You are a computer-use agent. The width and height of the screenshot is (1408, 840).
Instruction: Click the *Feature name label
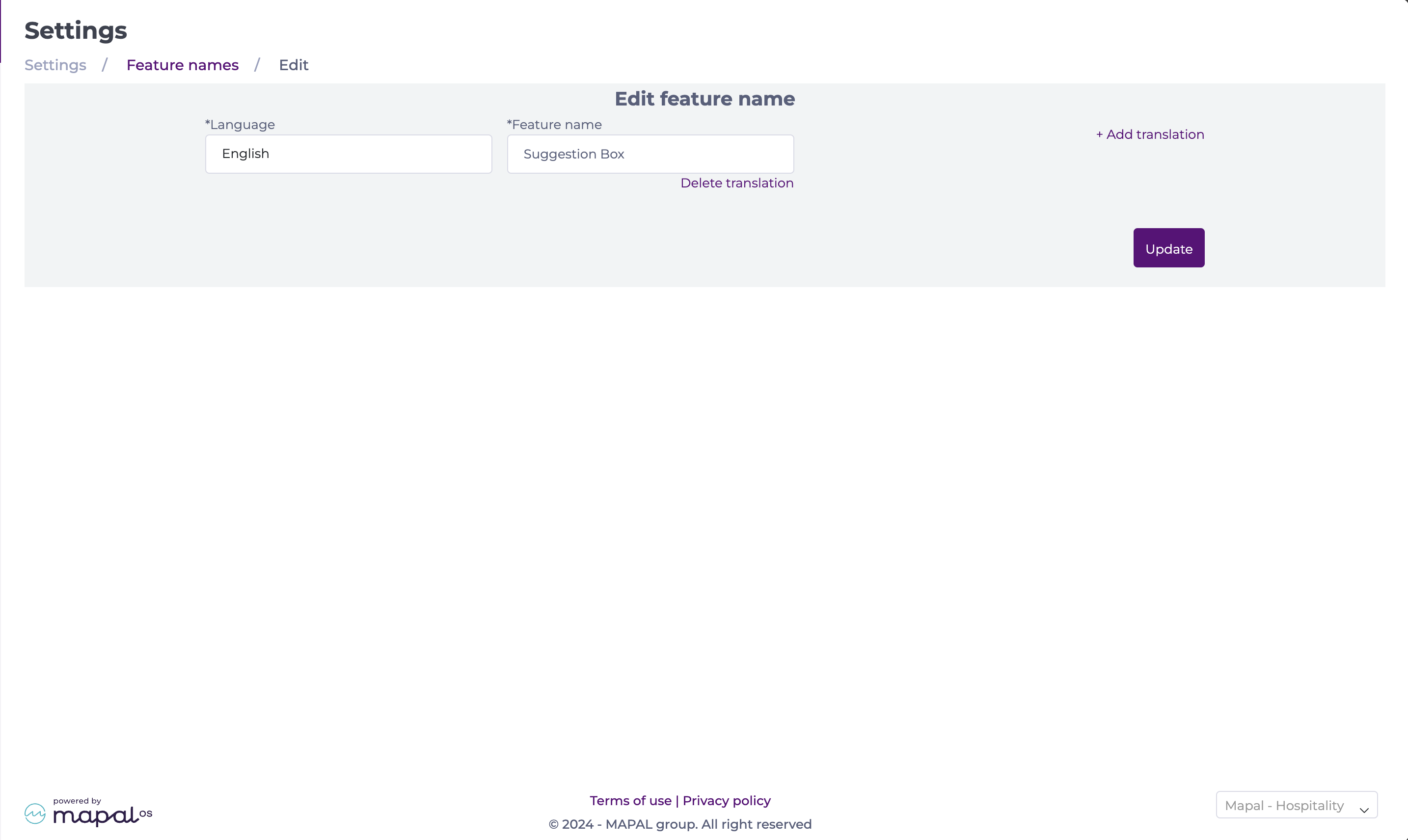coord(554,125)
